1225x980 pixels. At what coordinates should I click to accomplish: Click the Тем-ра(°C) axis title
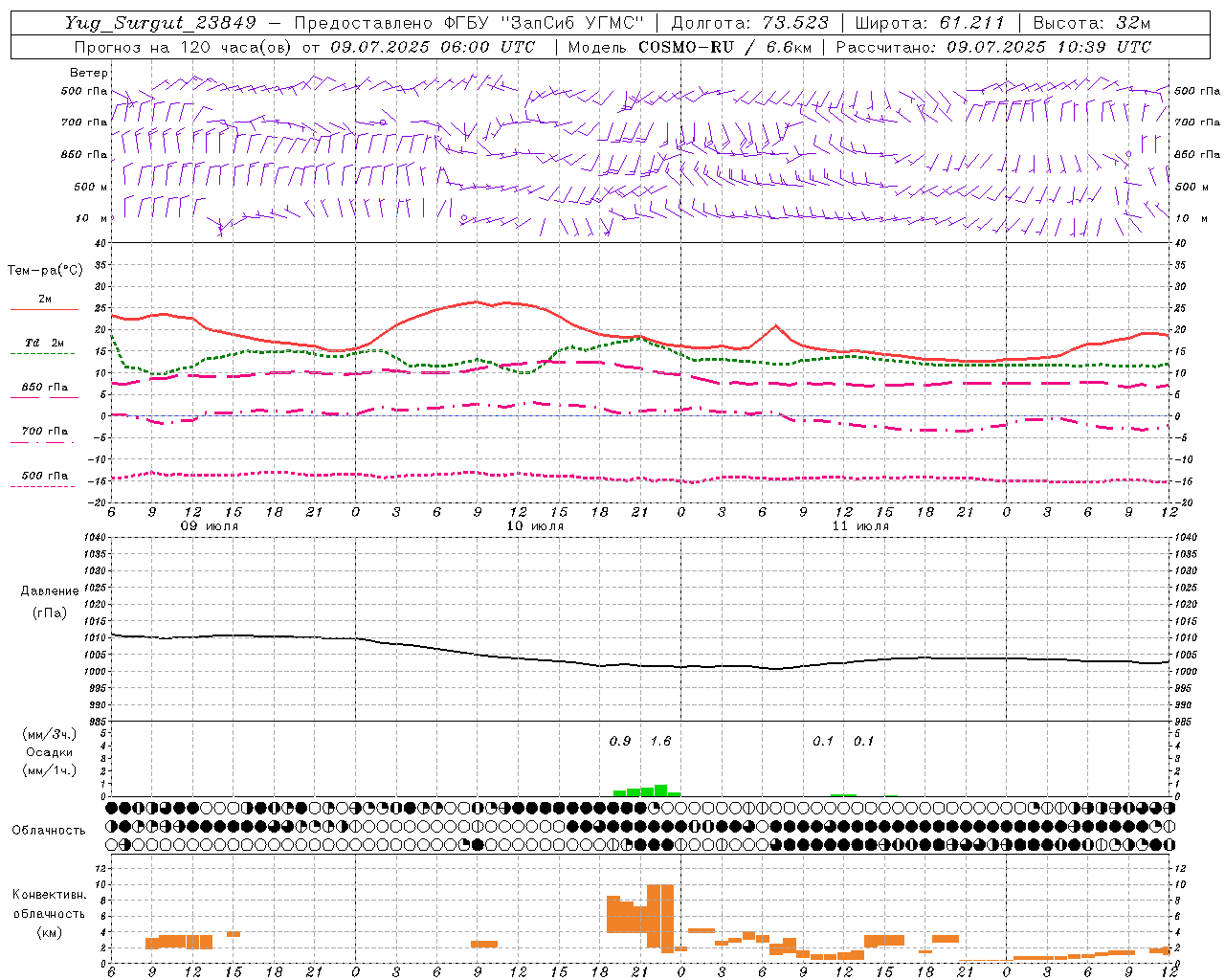tap(45, 271)
